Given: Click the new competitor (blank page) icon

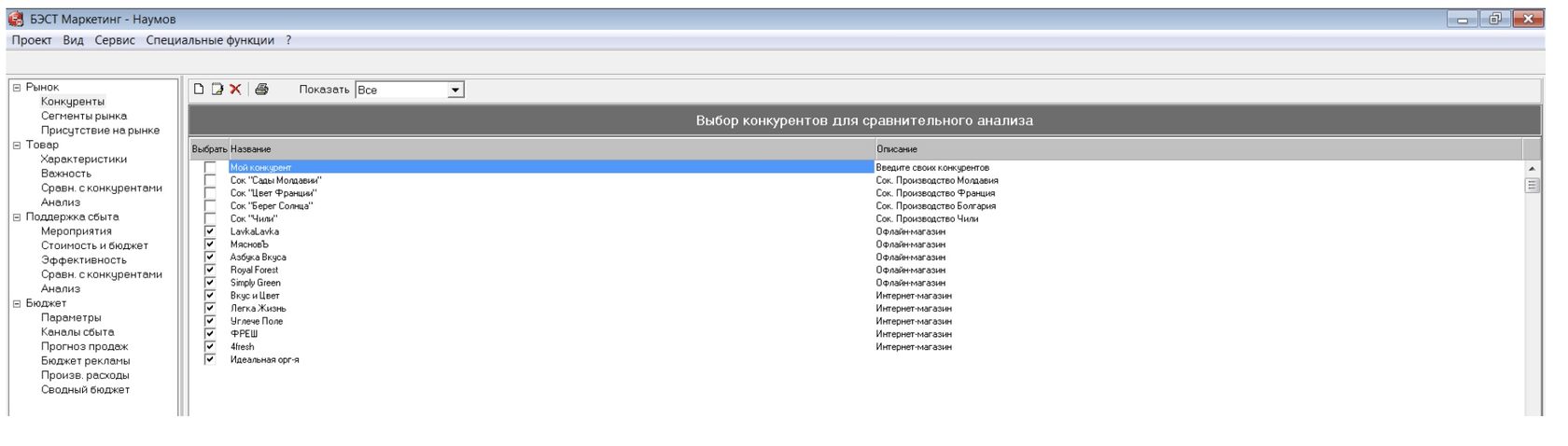Looking at the screenshot, I should pyautogui.click(x=199, y=90).
